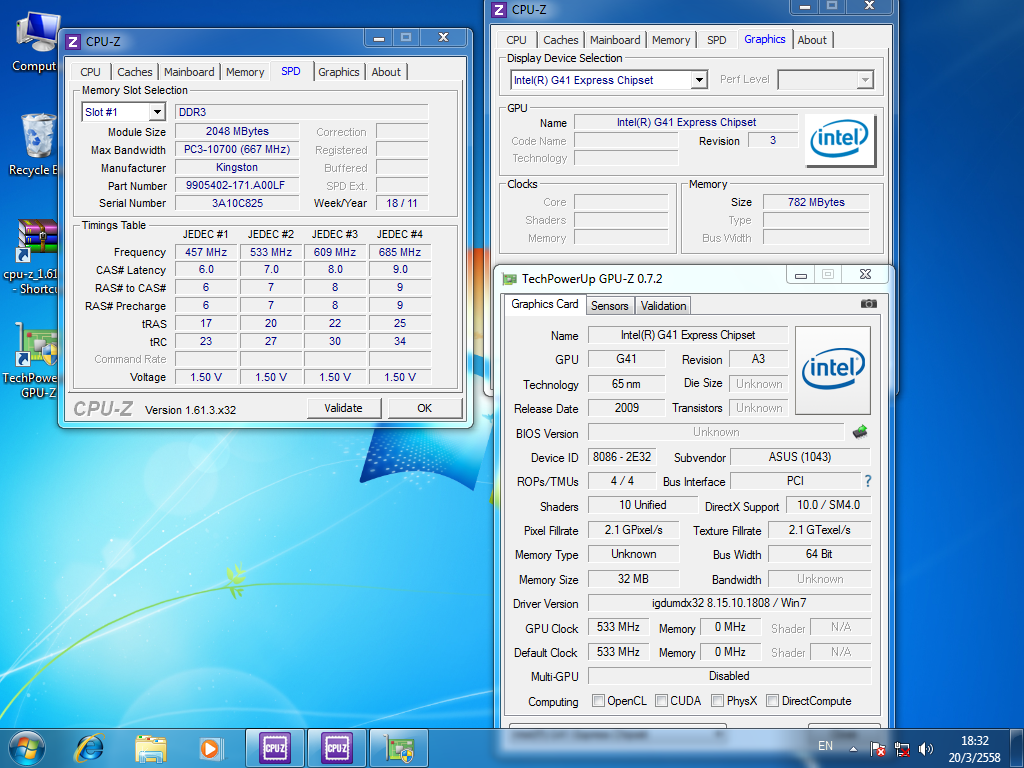Open Graphics tab in SPD CPU-Z window
The width and height of the screenshot is (1024, 768).
coord(338,72)
